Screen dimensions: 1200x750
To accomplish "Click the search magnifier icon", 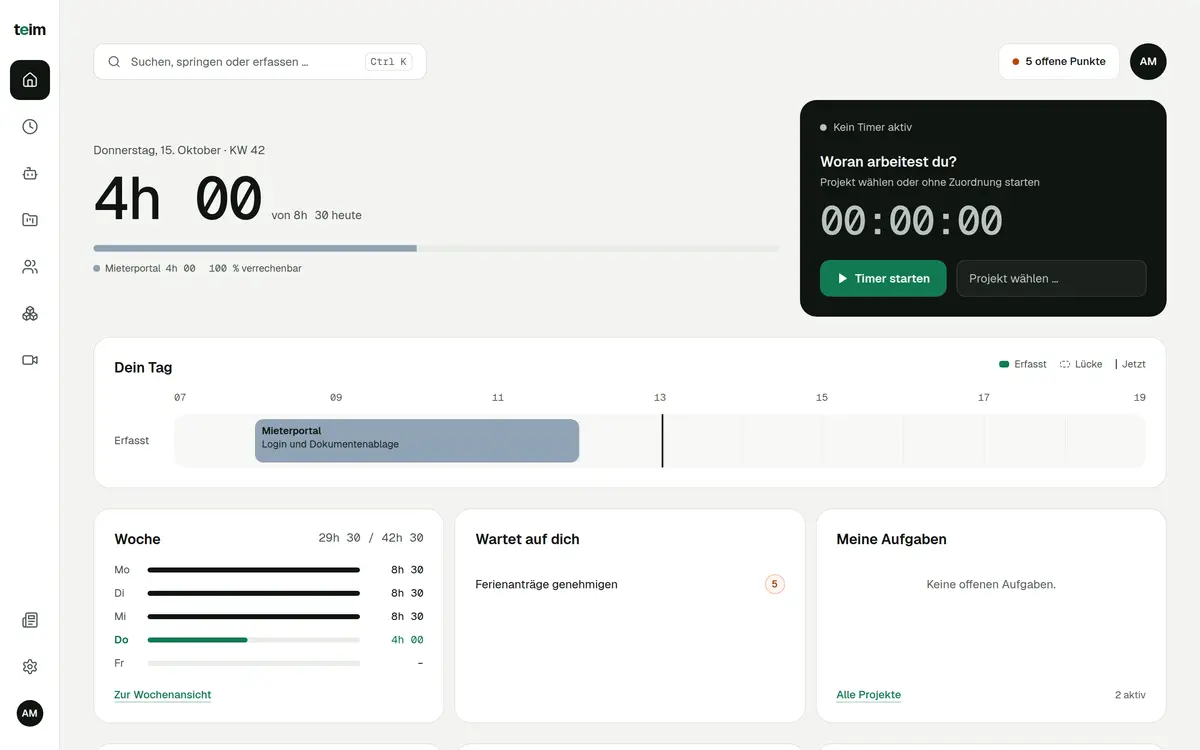I will click(114, 62).
